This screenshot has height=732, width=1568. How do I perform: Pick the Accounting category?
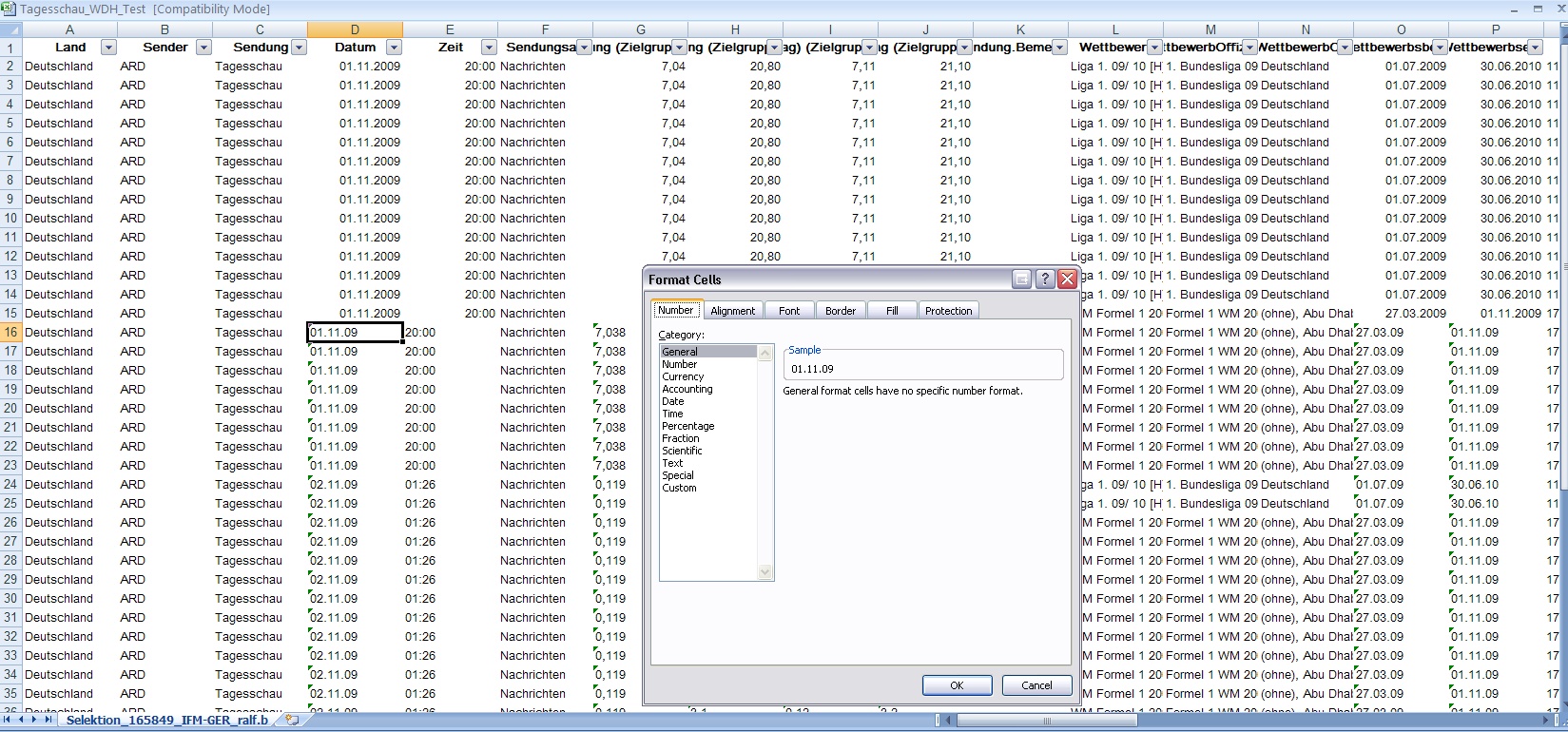click(708, 389)
